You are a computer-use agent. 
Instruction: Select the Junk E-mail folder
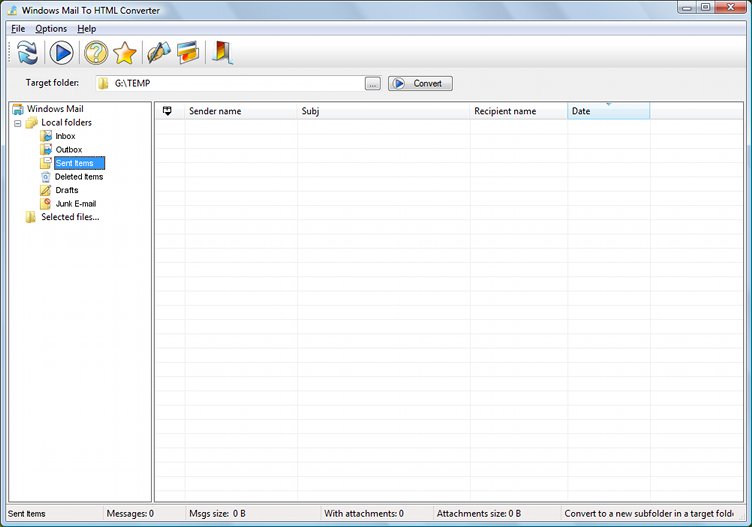pos(76,204)
